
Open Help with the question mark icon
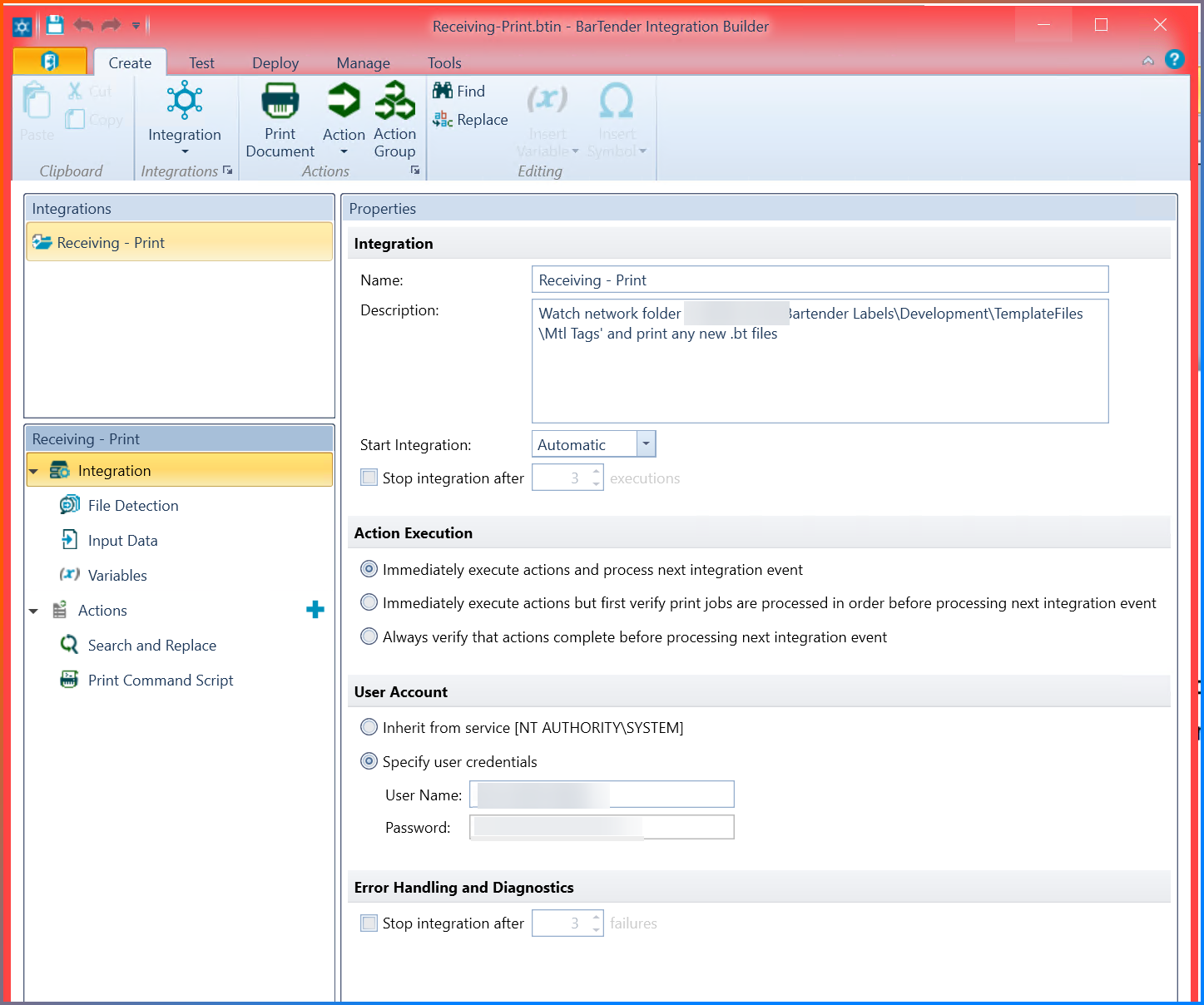1174,60
